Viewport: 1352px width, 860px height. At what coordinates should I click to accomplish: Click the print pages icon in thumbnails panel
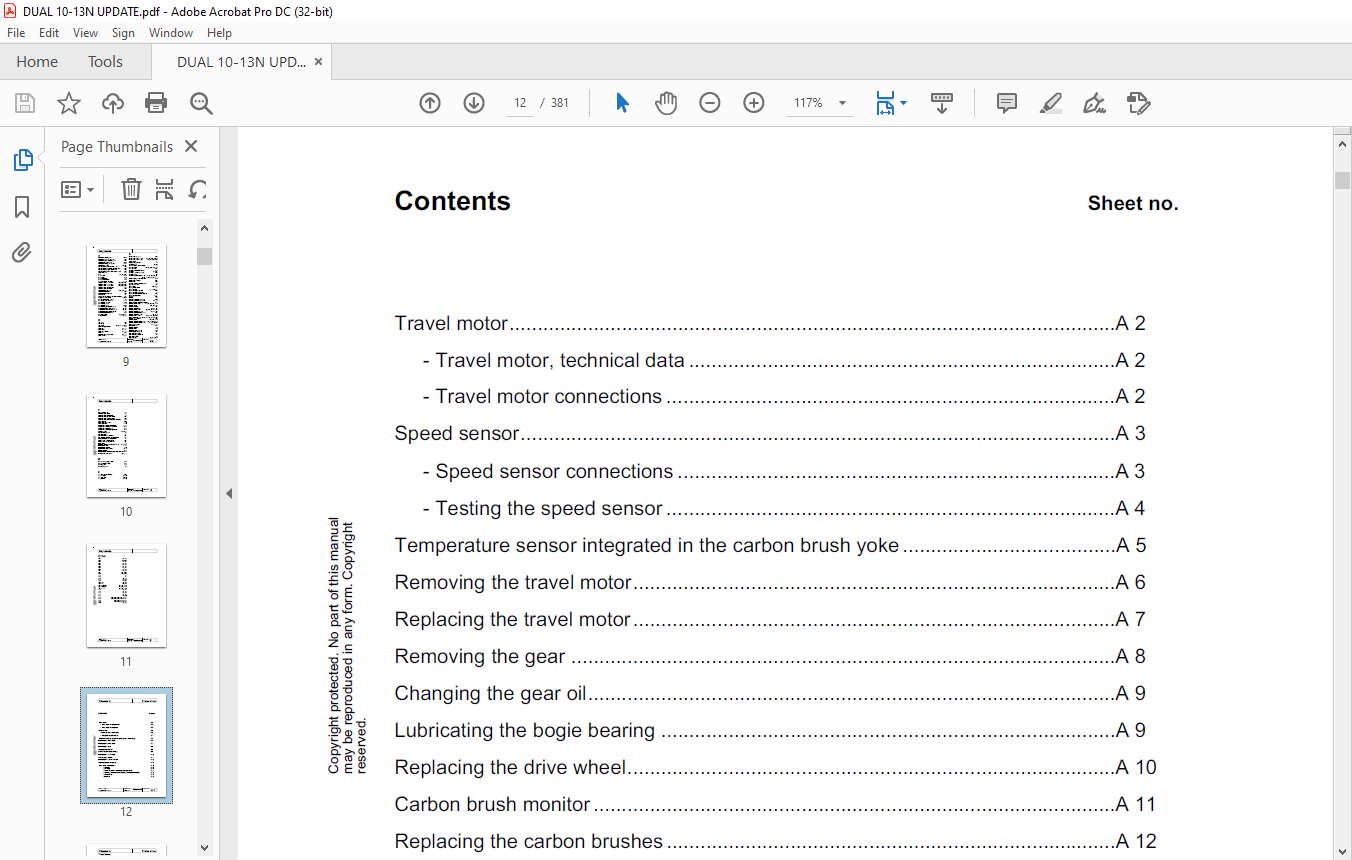(165, 189)
